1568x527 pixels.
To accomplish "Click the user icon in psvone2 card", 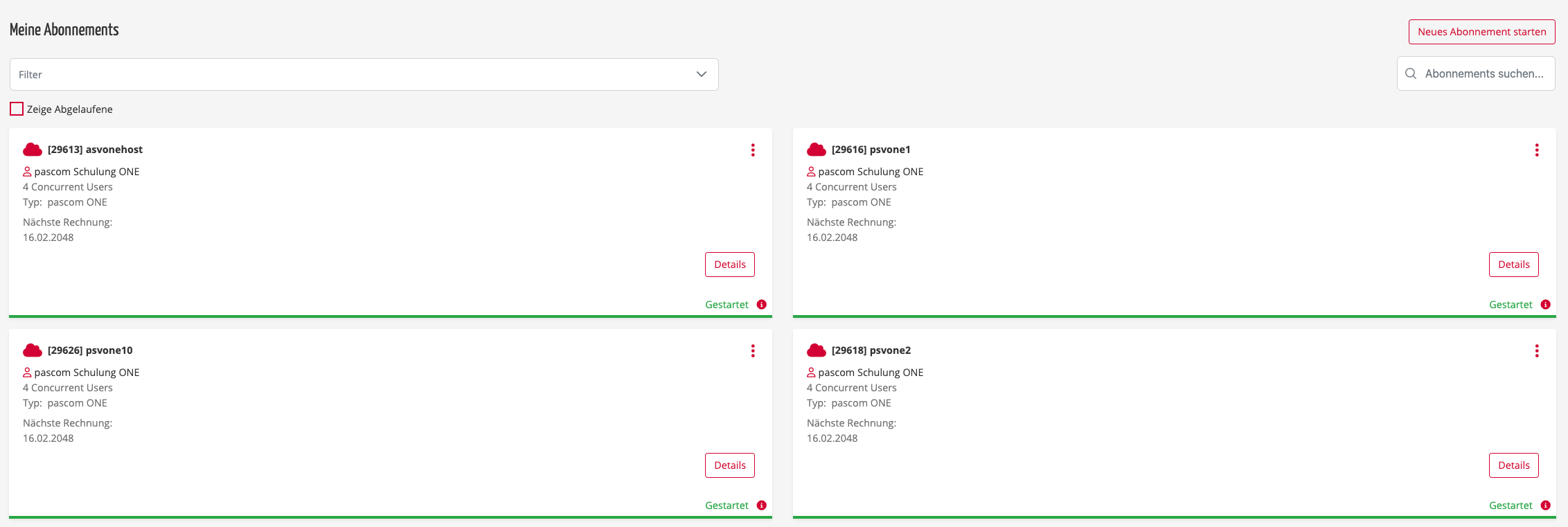I will [811, 373].
